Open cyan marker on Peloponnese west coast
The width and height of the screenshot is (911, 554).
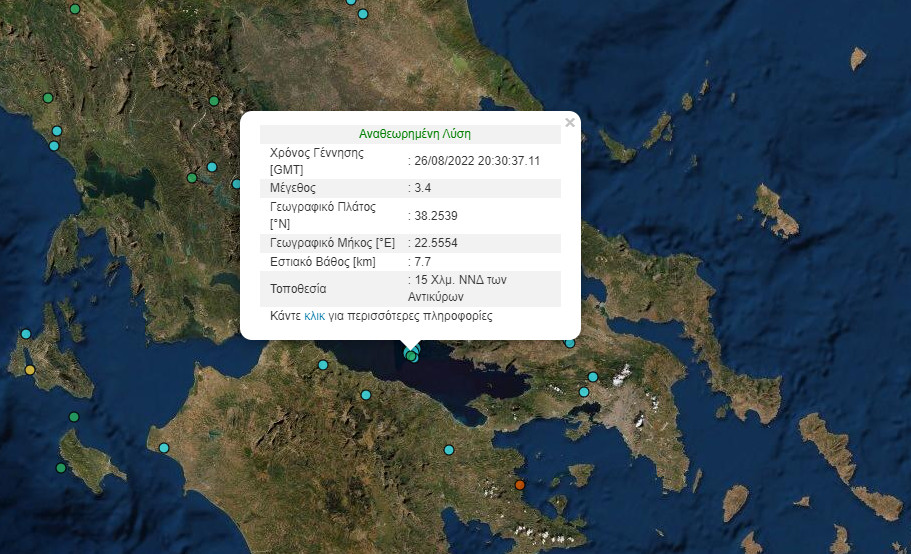164,447
